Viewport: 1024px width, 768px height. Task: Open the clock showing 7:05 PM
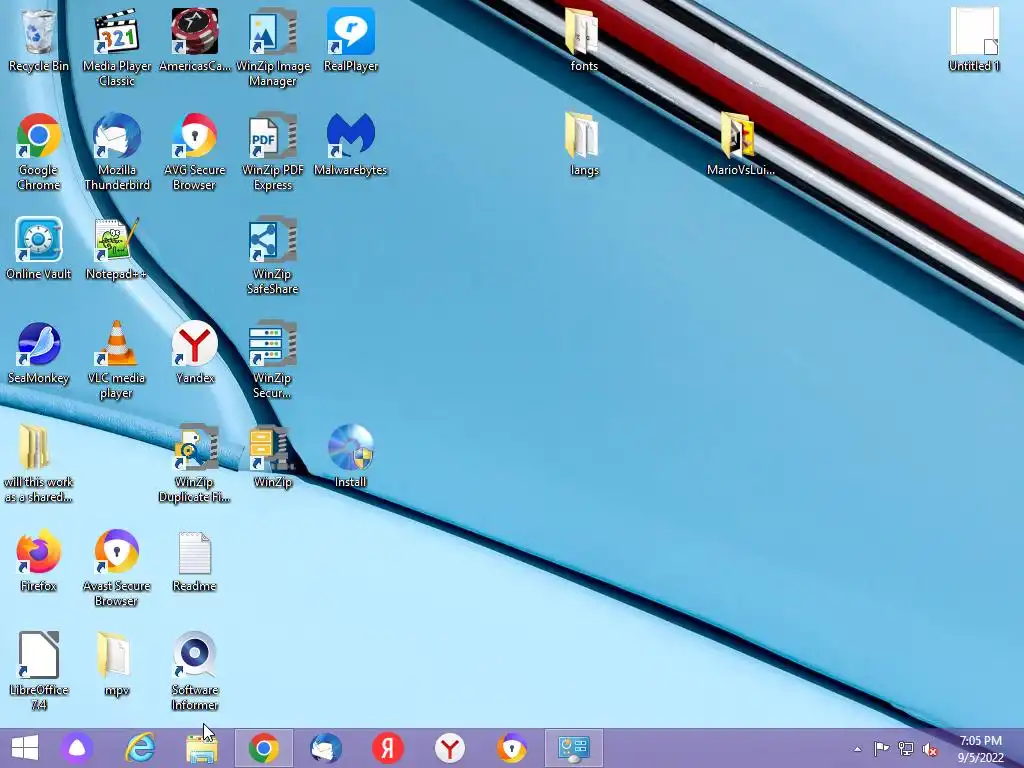coord(981,749)
